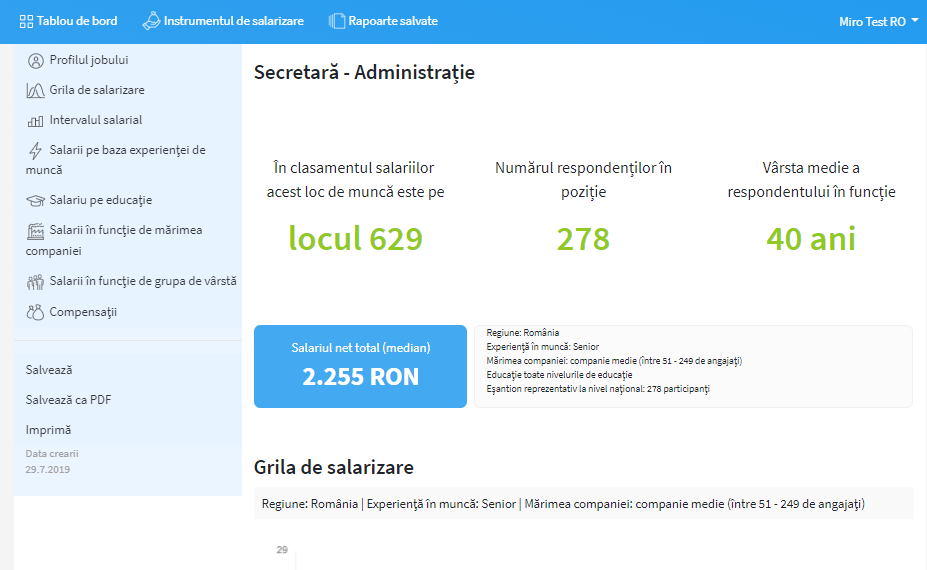The height and width of the screenshot is (570, 927).
Task: Open Salarii pe baza experienței de muncă
Action: (116, 160)
